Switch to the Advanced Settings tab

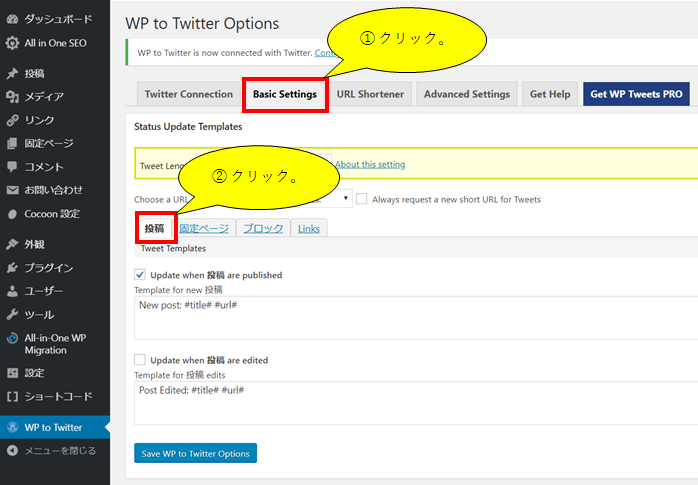tap(467, 94)
